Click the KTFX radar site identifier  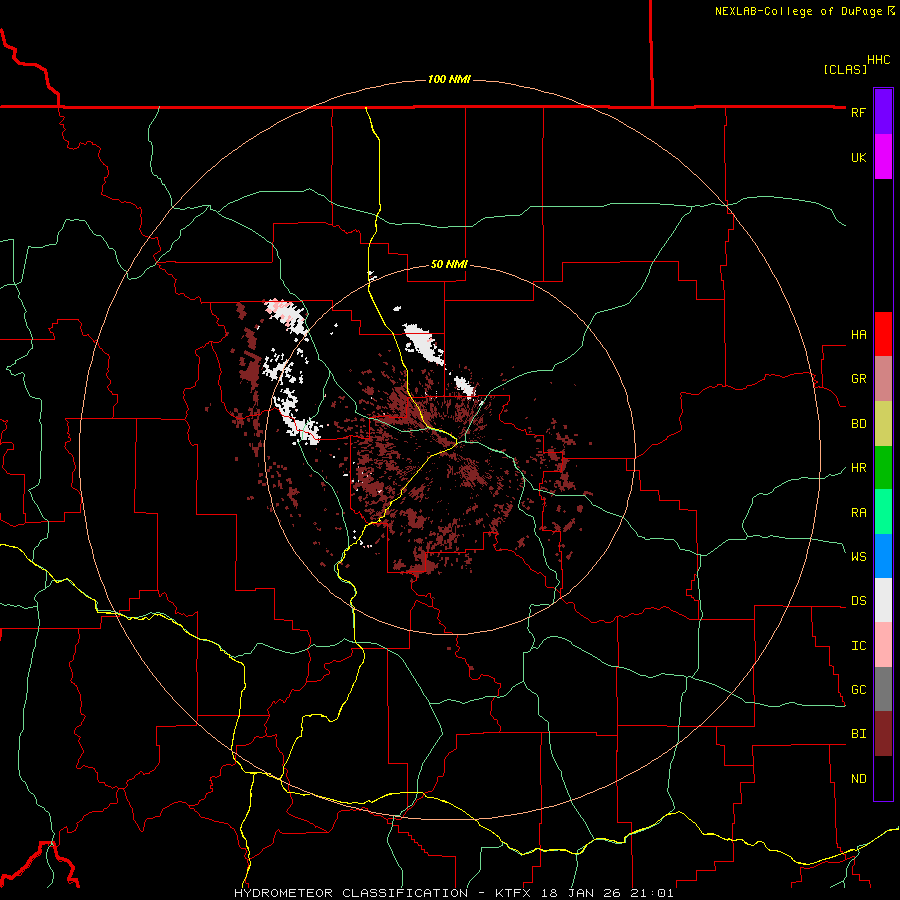[515, 893]
